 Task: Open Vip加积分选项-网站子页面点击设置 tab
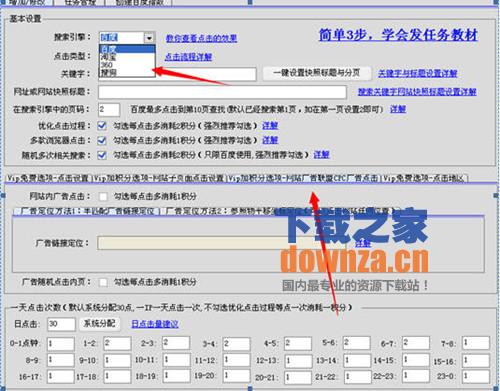click(x=159, y=178)
